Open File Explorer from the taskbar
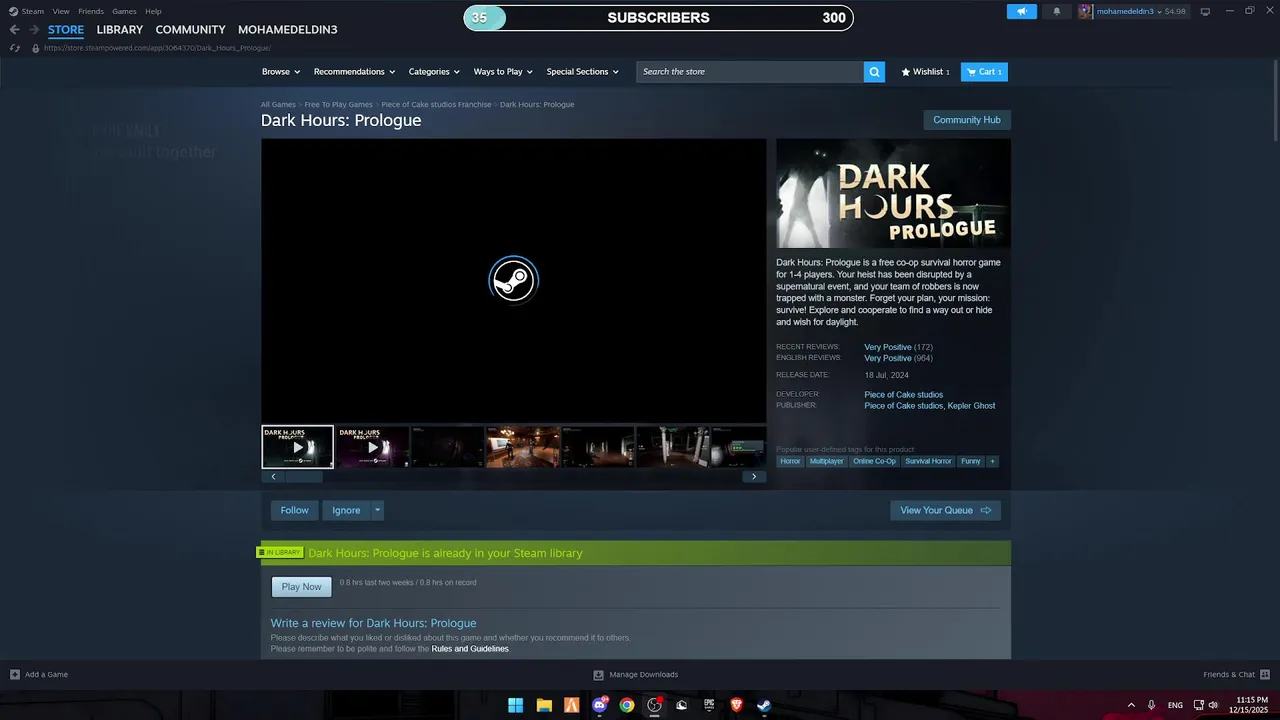The width and height of the screenshot is (1280, 720). pyautogui.click(x=544, y=705)
